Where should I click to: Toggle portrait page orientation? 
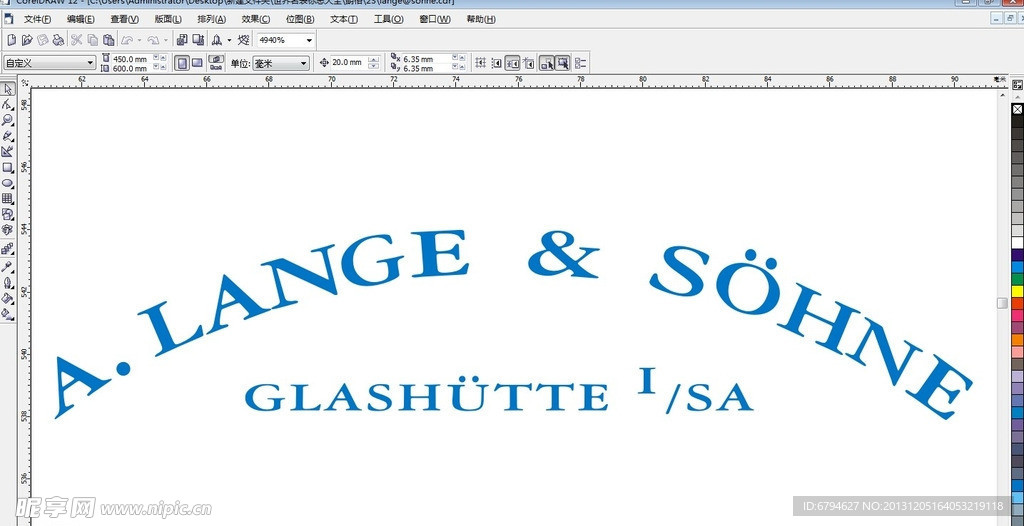point(182,63)
